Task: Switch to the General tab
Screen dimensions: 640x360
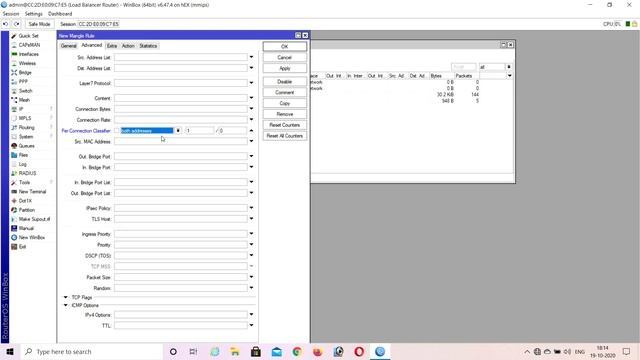Action: coord(69,46)
